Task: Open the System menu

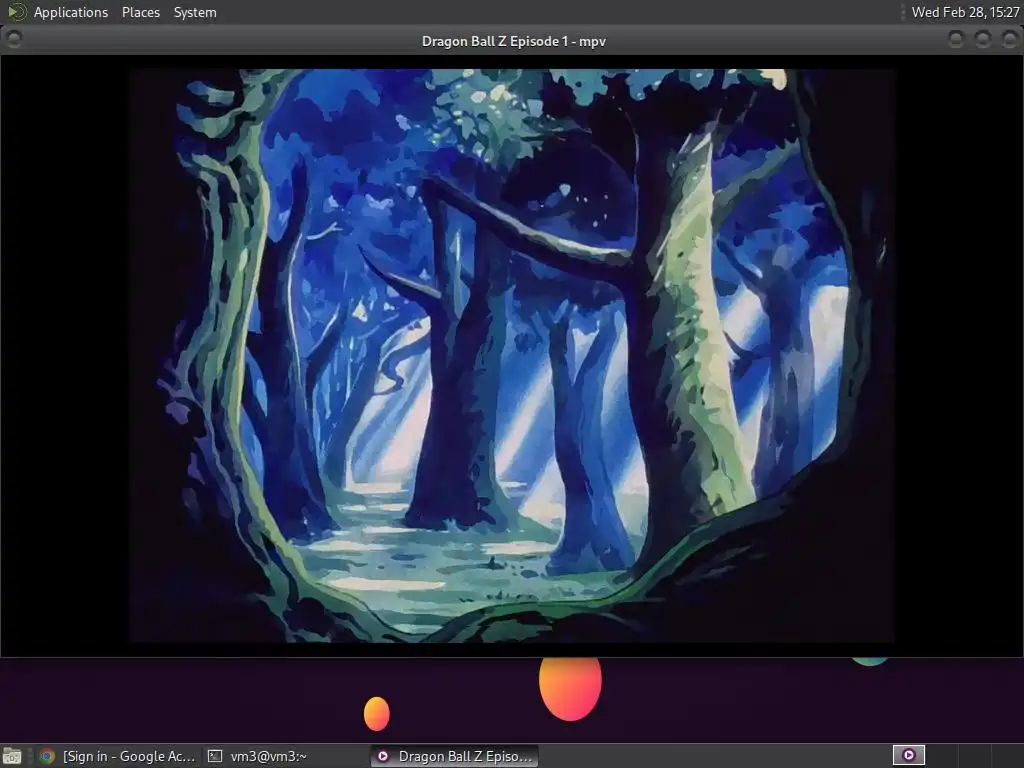Action: (195, 12)
